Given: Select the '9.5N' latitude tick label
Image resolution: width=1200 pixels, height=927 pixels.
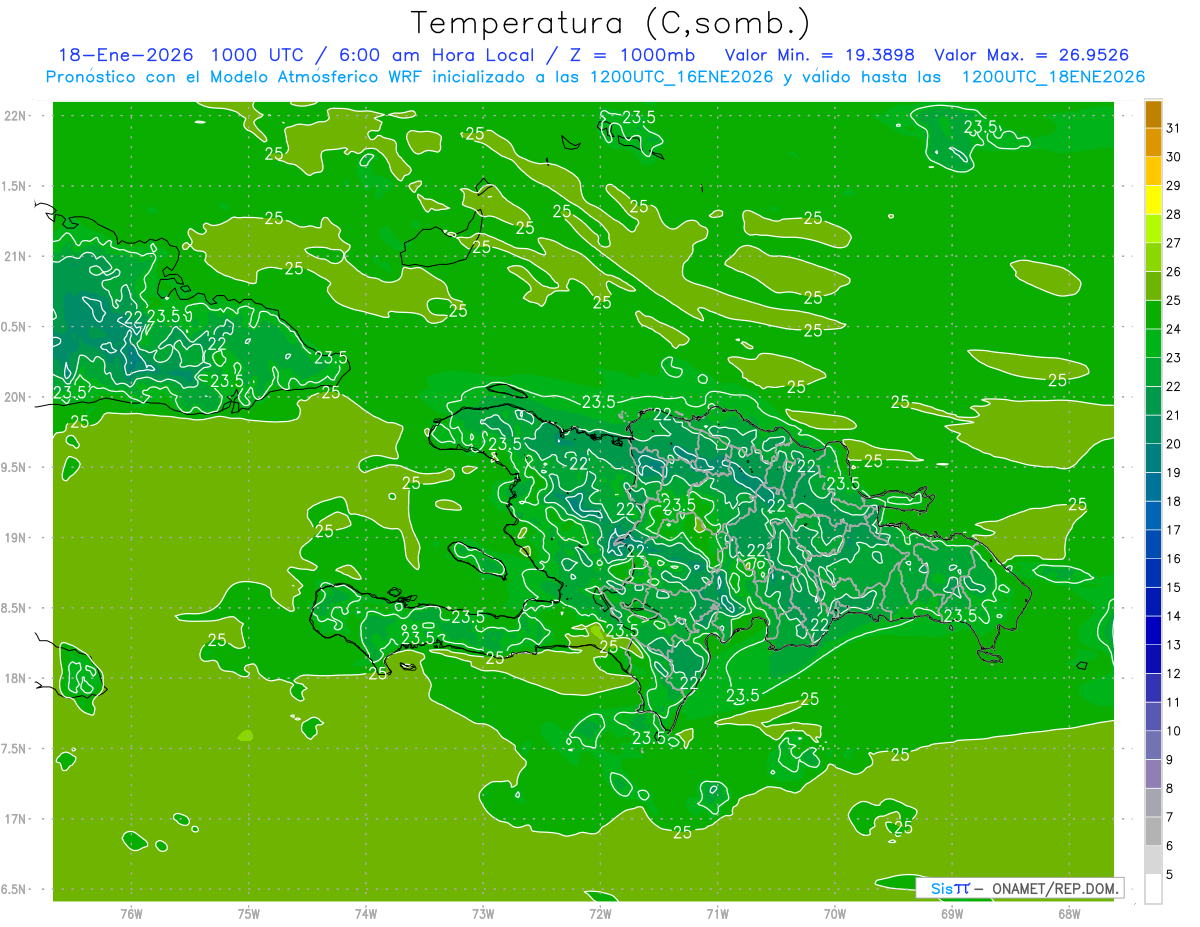Looking at the screenshot, I should (16, 467).
